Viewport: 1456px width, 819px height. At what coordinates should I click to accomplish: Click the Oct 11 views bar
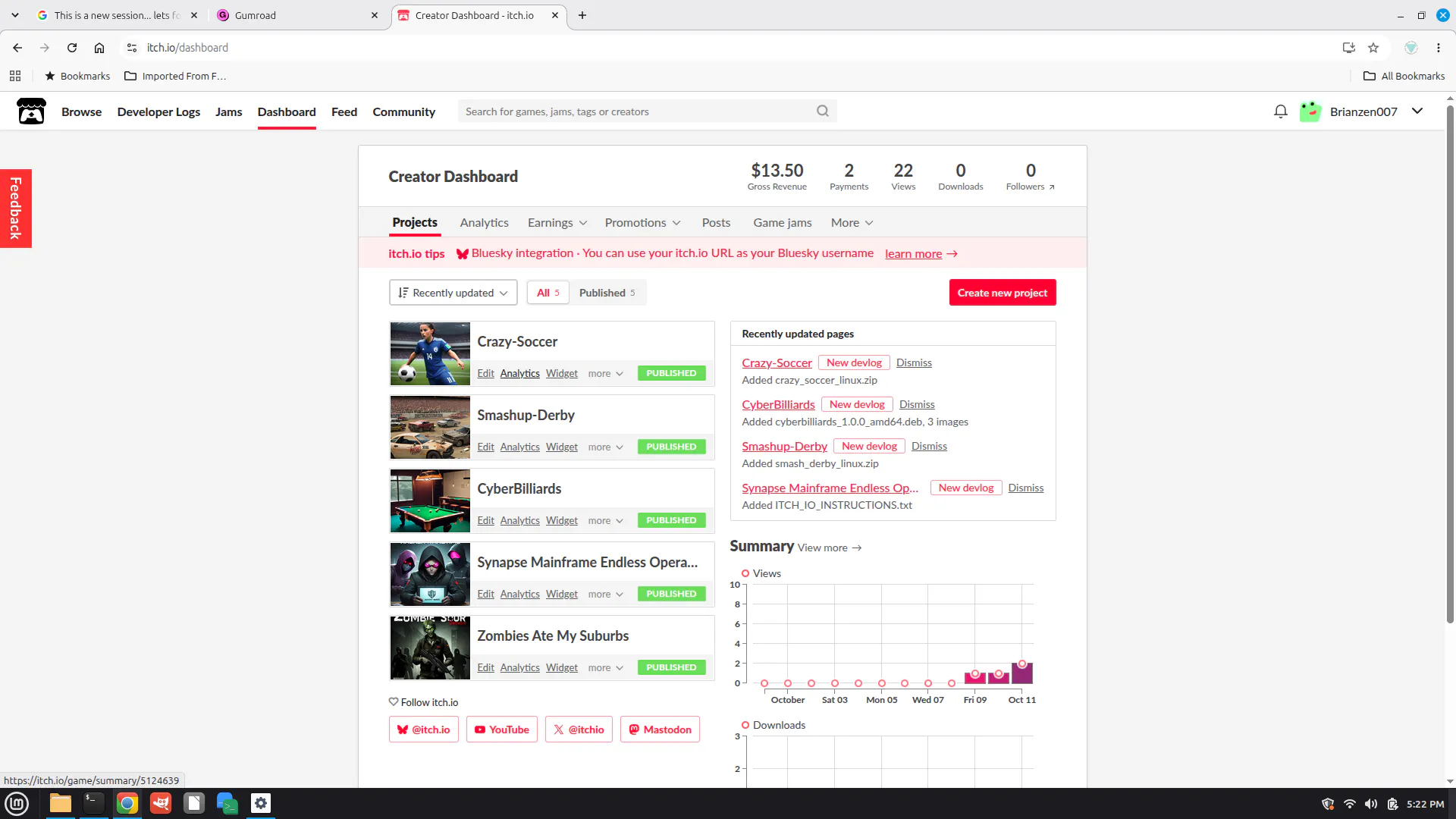click(1021, 673)
